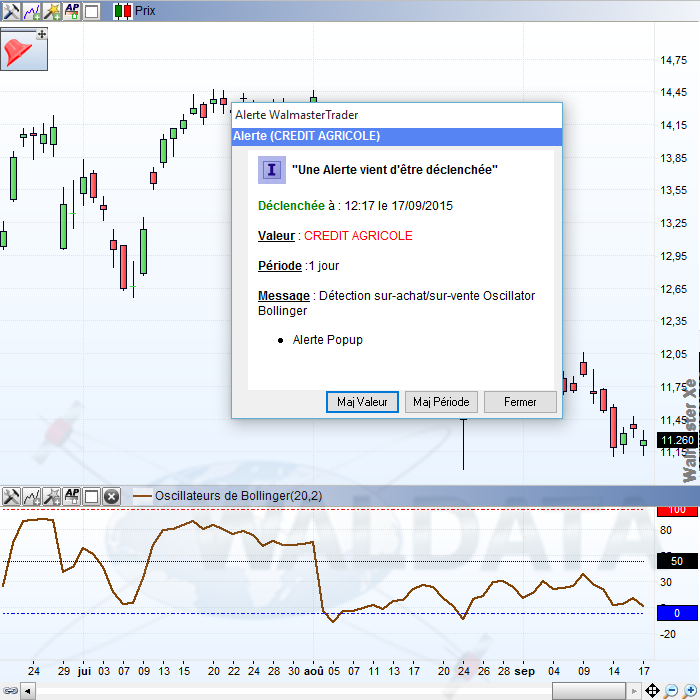Maximize the Bollinger oscillator panel
Screen dimensions: 700x700
pyautogui.click(x=92, y=496)
